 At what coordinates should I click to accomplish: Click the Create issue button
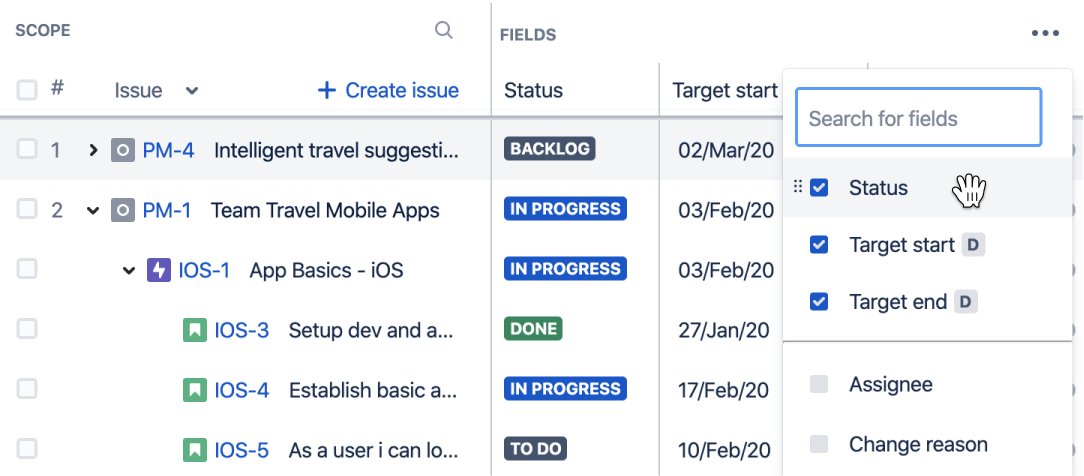(388, 90)
